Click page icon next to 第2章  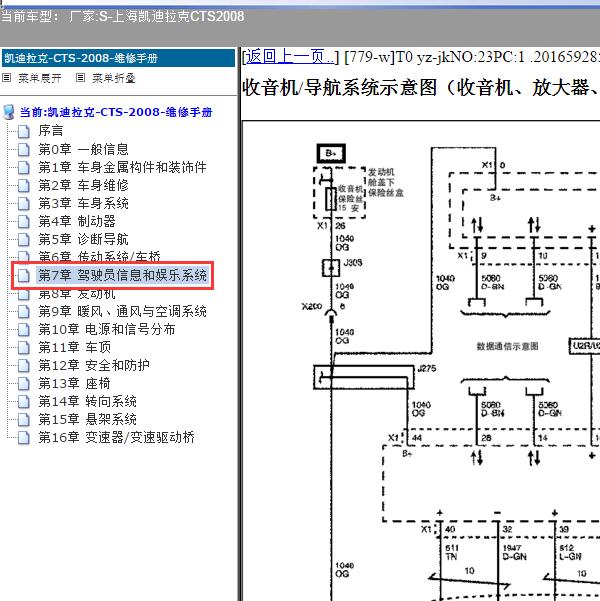coord(24,185)
